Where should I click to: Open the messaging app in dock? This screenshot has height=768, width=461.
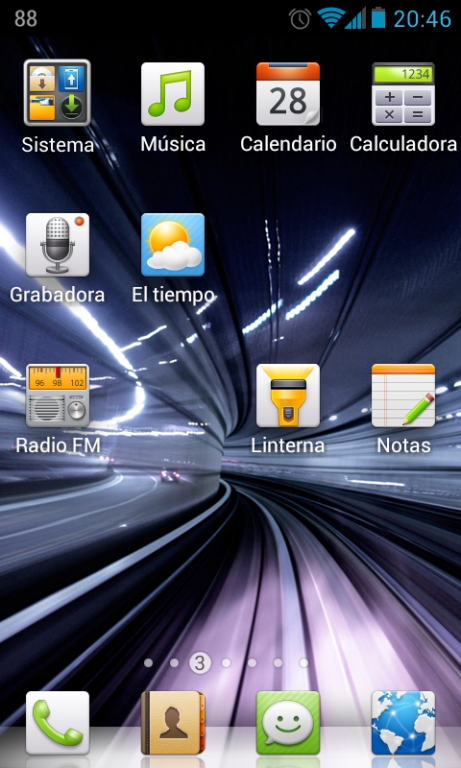288,722
